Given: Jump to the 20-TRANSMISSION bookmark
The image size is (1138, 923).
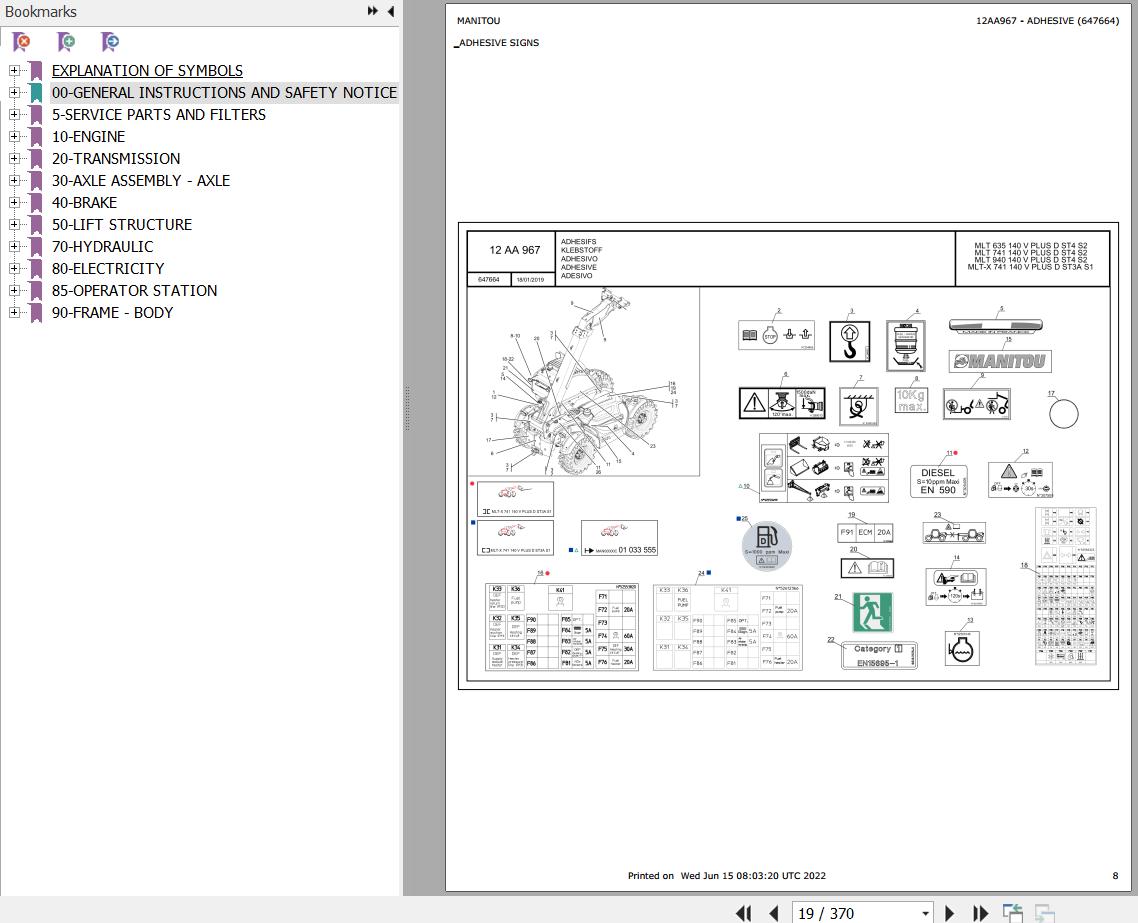Looking at the screenshot, I should [x=116, y=159].
